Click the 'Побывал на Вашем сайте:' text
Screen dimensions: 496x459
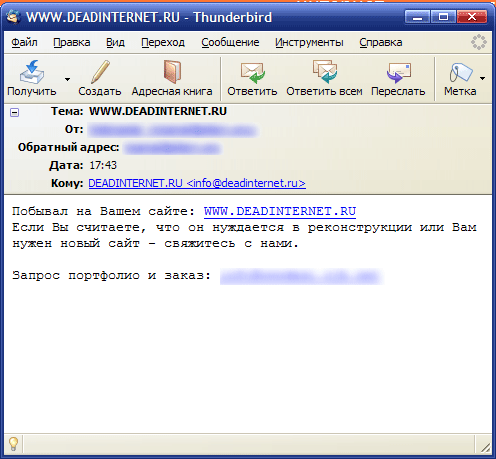point(103,212)
